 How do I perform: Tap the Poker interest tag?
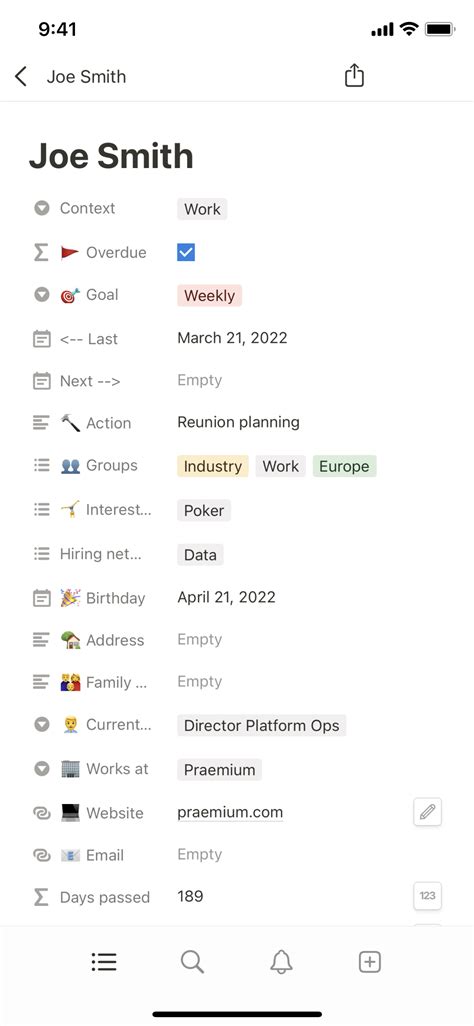click(204, 510)
